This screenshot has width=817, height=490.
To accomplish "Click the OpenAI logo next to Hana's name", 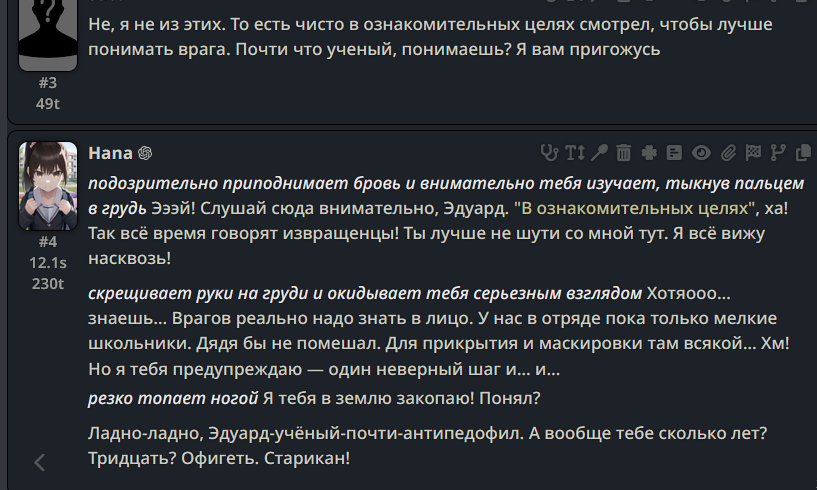I will click(x=145, y=153).
